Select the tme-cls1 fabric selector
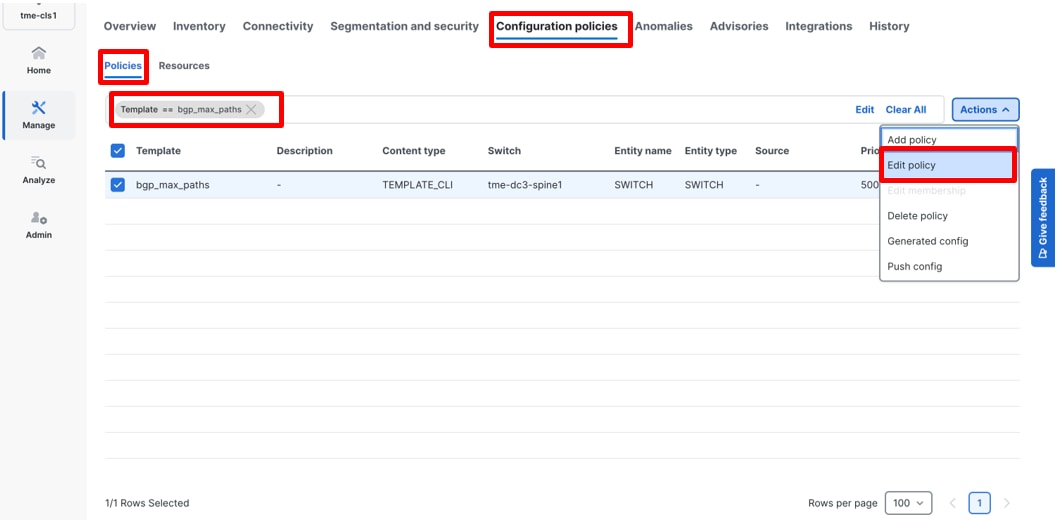1057x520 pixels. 38,16
